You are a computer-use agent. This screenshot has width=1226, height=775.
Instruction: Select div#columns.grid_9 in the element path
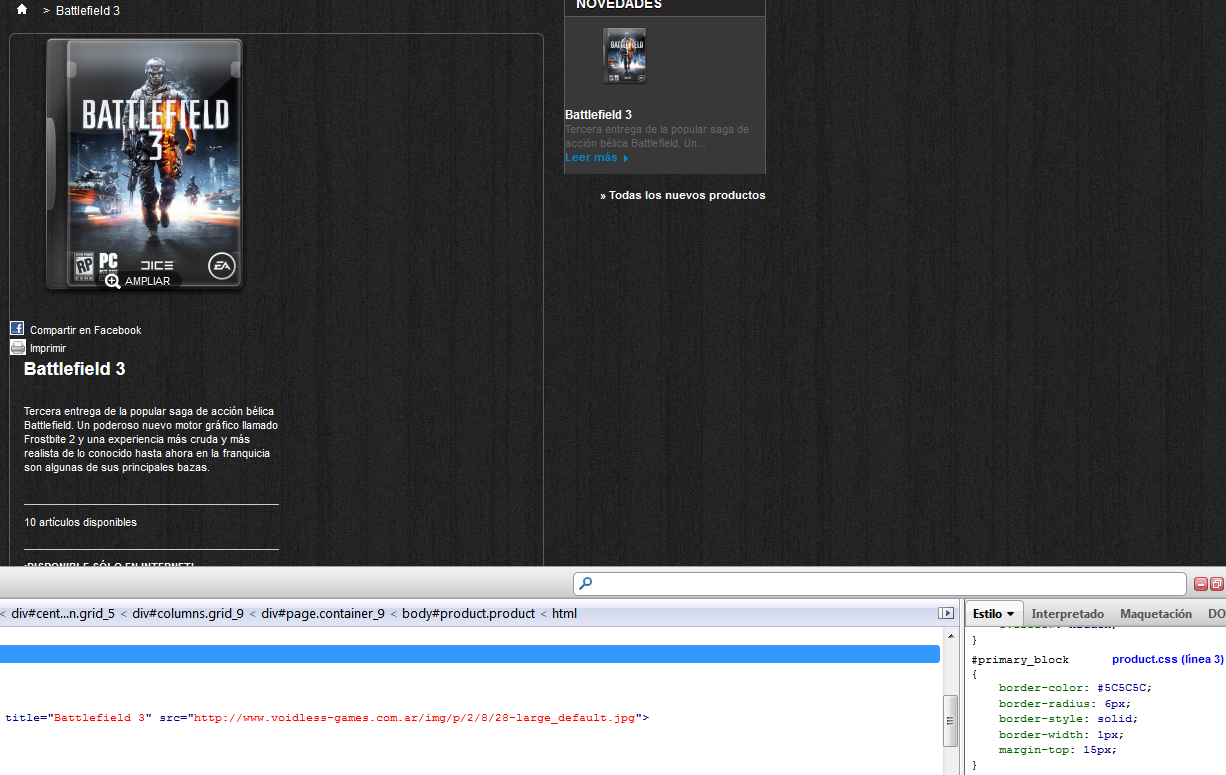click(x=188, y=614)
